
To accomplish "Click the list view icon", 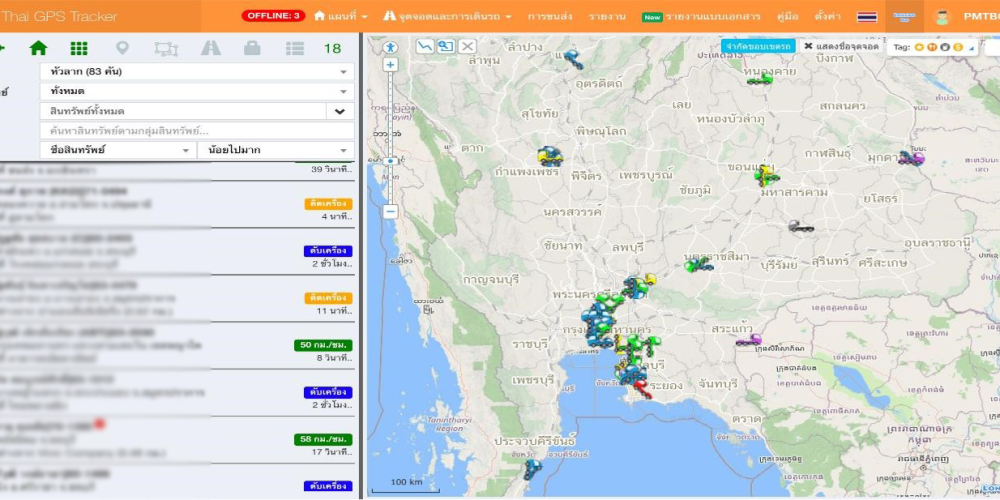I will [294, 48].
